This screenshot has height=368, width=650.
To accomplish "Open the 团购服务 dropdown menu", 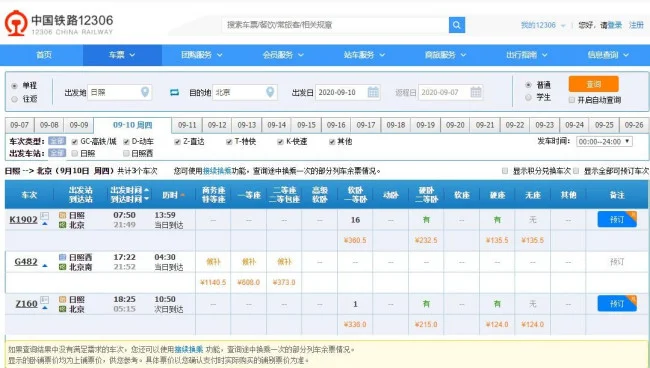I will coord(202,55).
